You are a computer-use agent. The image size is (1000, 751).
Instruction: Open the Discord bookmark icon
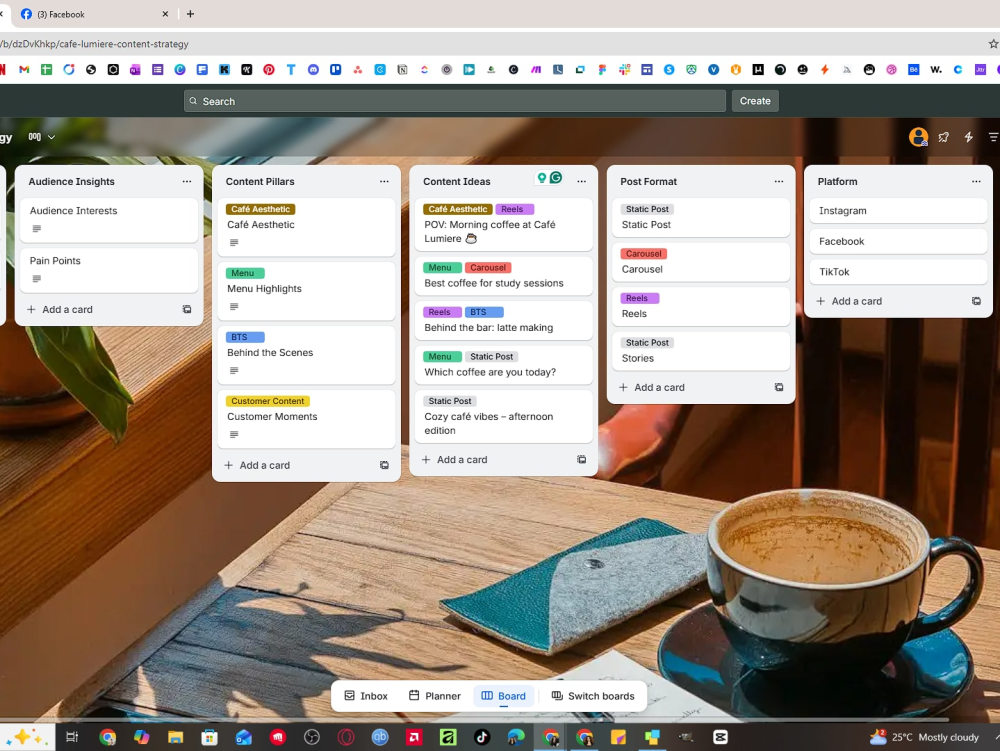pos(313,69)
